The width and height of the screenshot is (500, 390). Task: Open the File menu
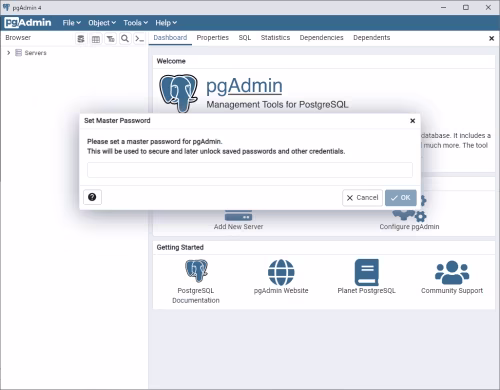[x=71, y=23]
